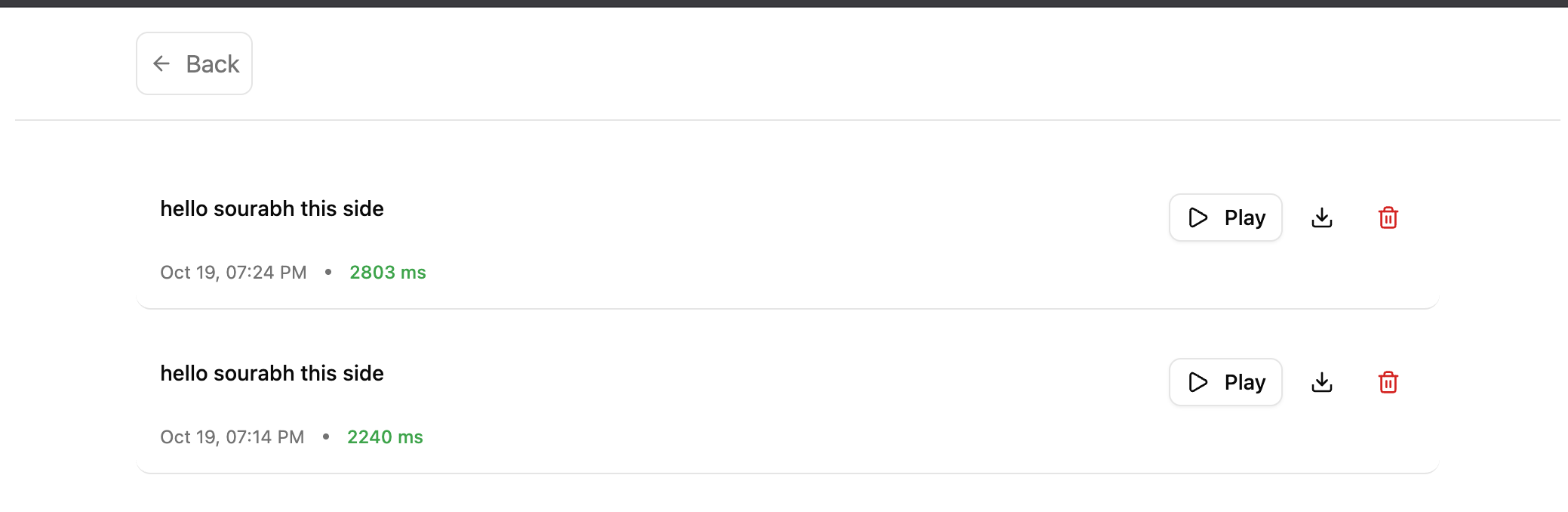Click the bullet separator before "2240 ms"
The height and width of the screenshot is (512, 1568).
(x=326, y=436)
